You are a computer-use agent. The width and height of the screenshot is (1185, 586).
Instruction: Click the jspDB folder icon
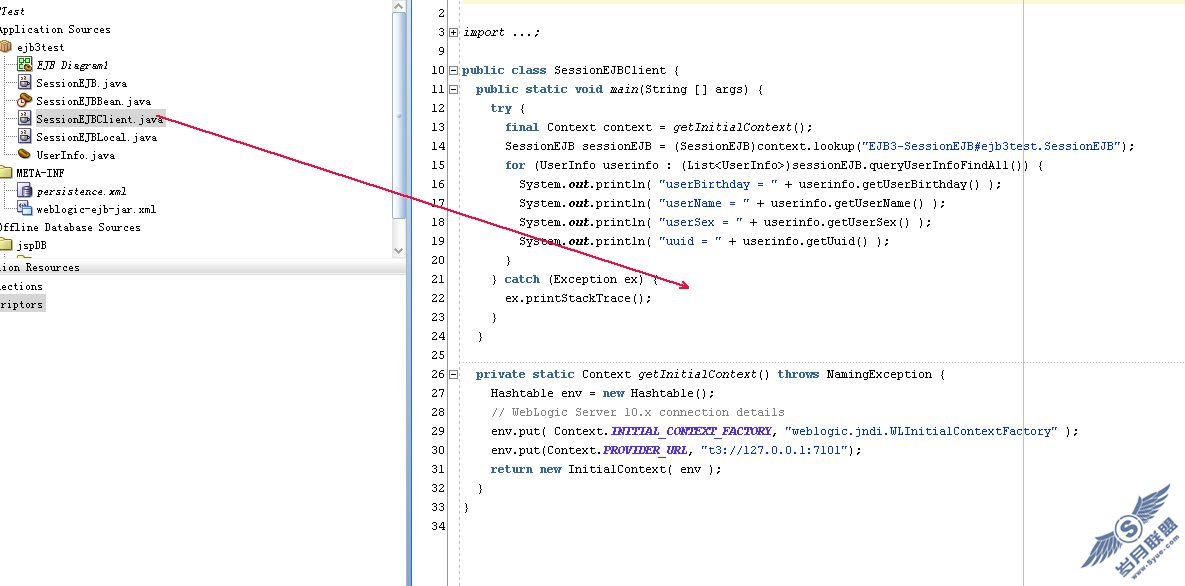[x=6, y=245]
